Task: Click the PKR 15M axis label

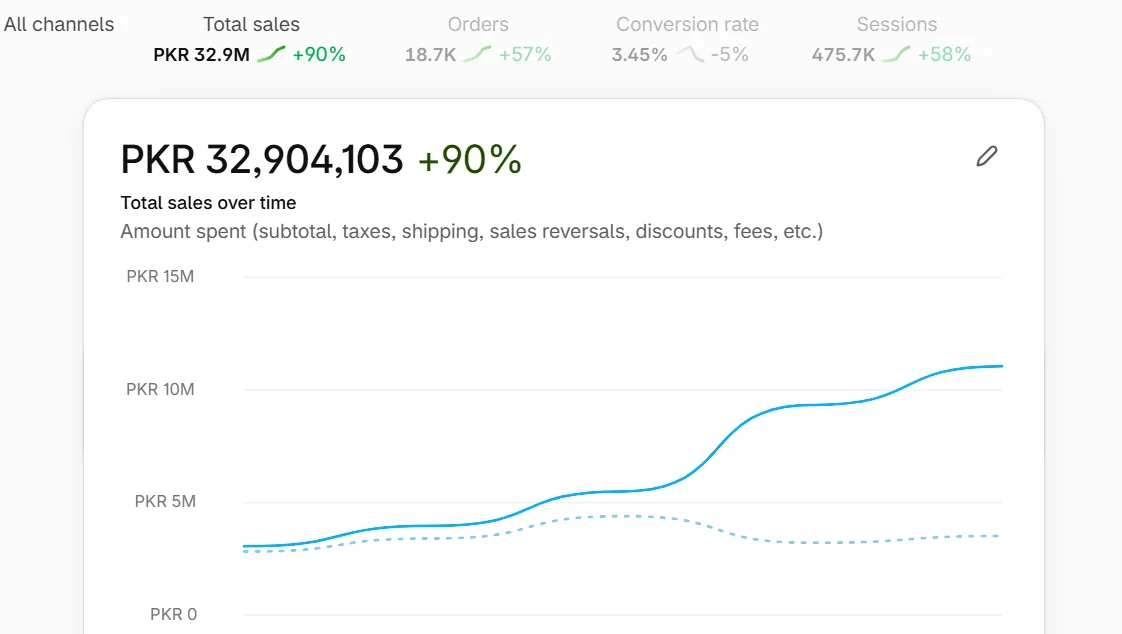Action: point(160,276)
